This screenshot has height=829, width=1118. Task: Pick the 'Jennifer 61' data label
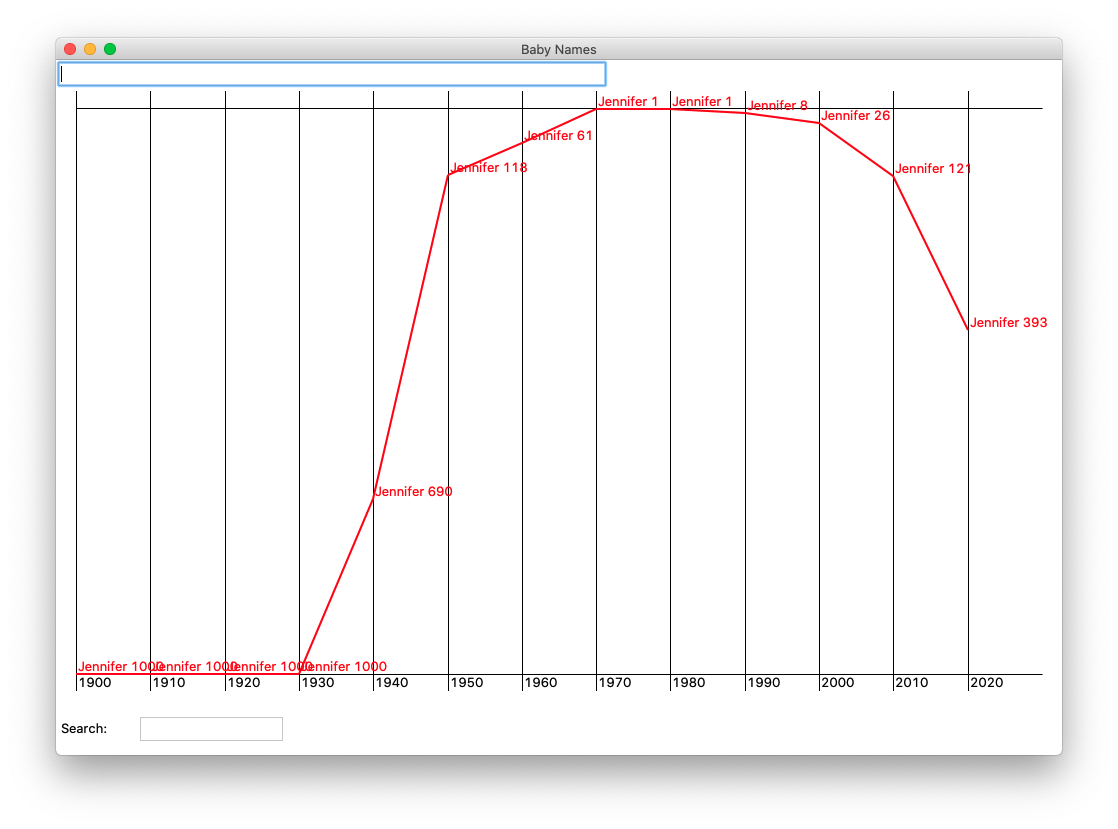(x=559, y=136)
